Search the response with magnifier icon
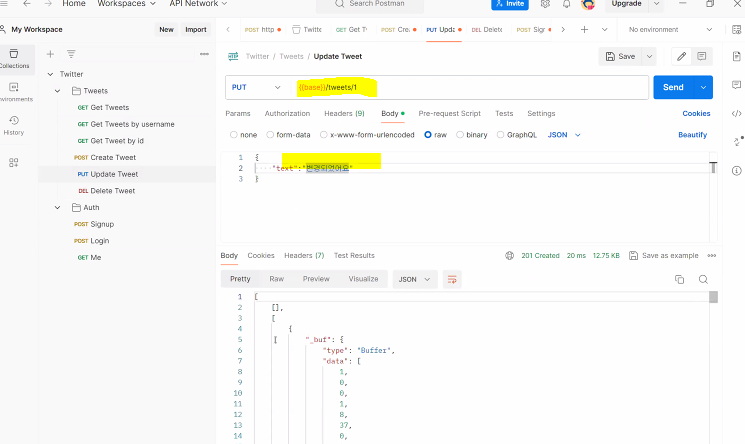 (x=703, y=280)
